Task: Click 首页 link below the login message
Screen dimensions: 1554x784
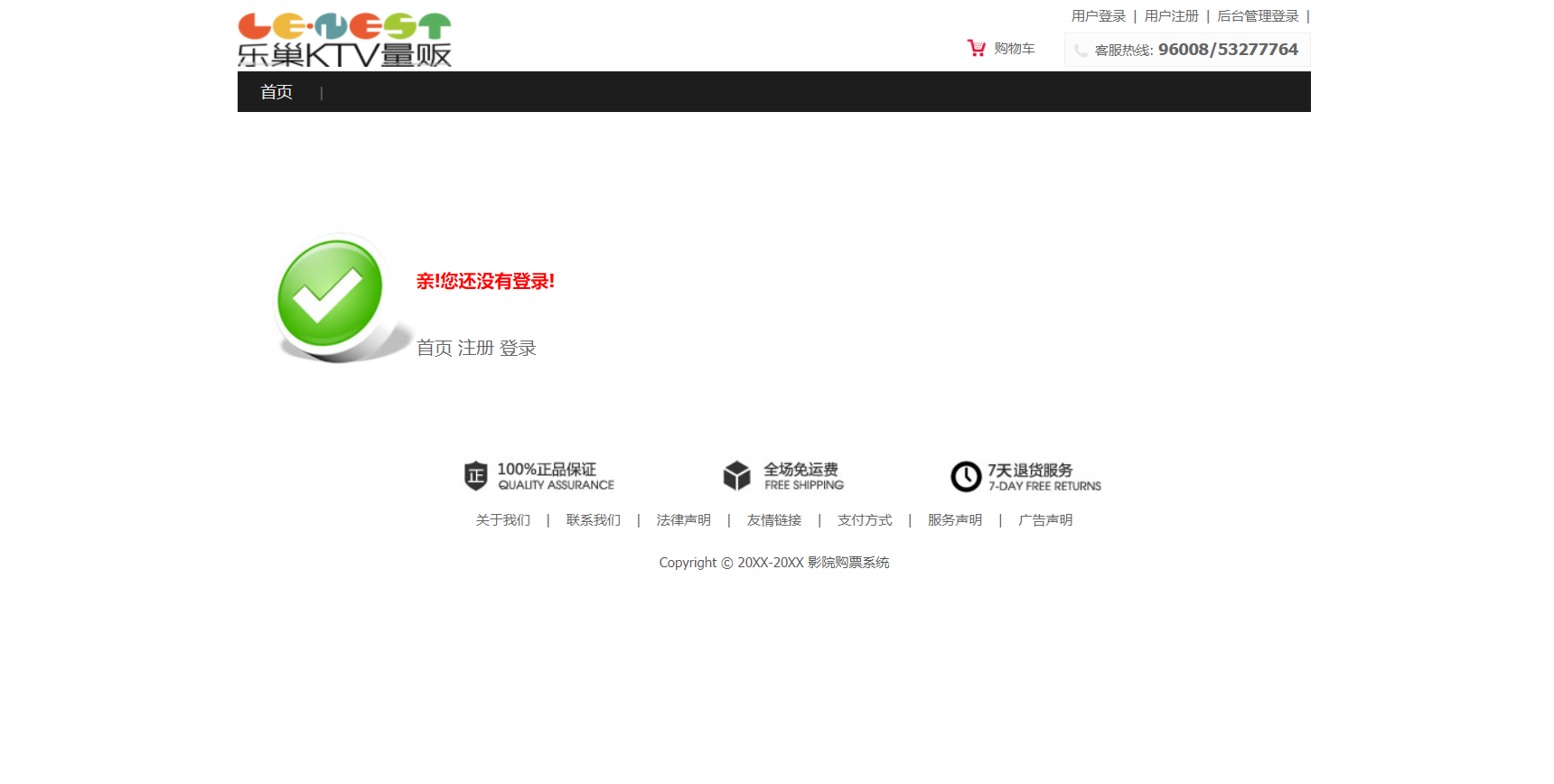Action: (x=435, y=348)
